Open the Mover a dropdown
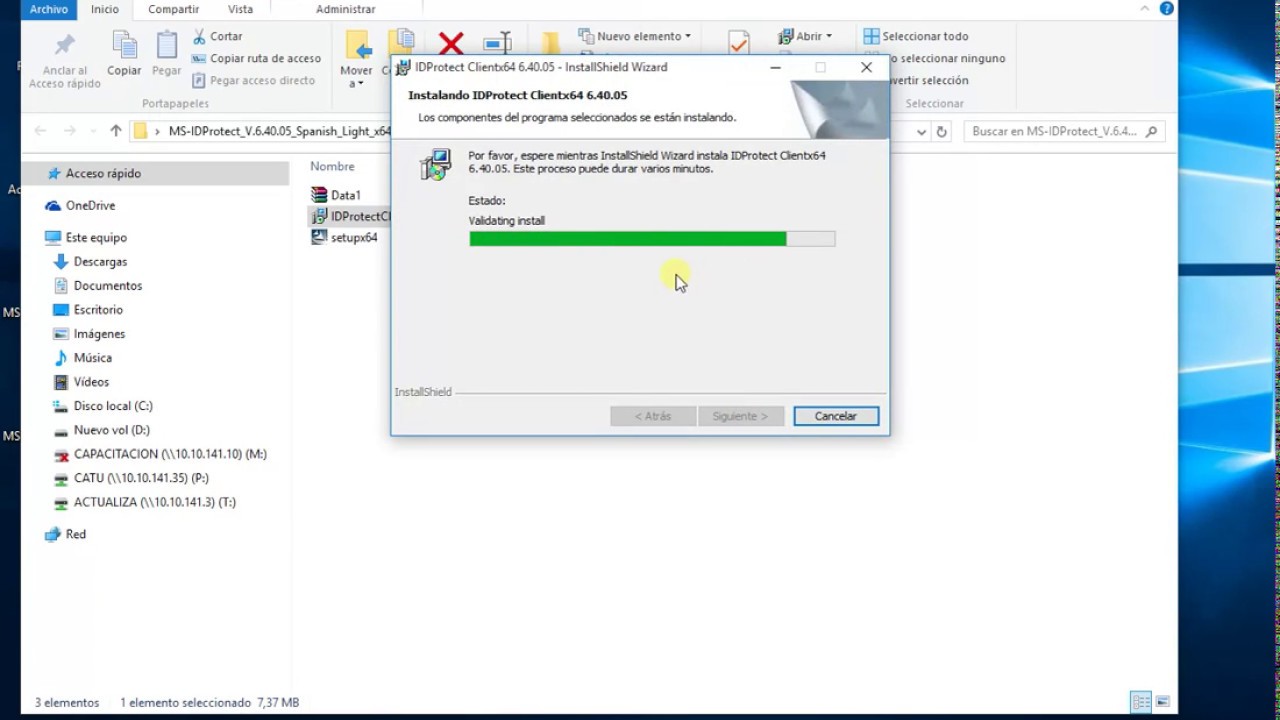1280x720 pixels. coord(357,58)
